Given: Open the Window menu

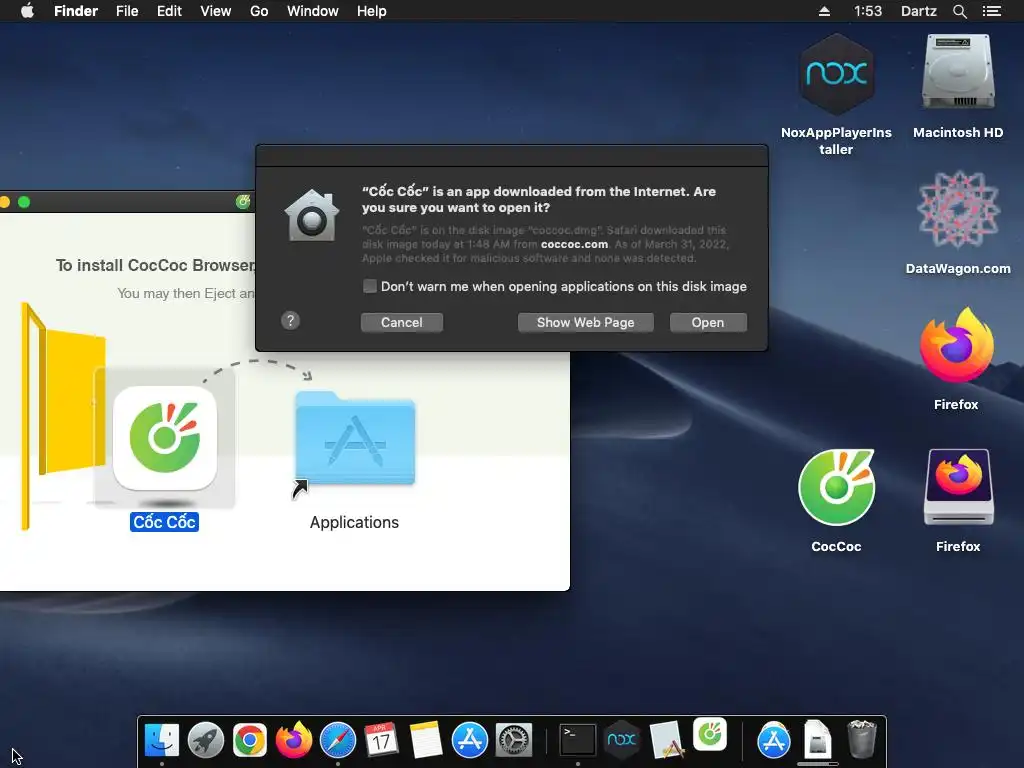Looking at the screenshot, I should pos(313,11).
